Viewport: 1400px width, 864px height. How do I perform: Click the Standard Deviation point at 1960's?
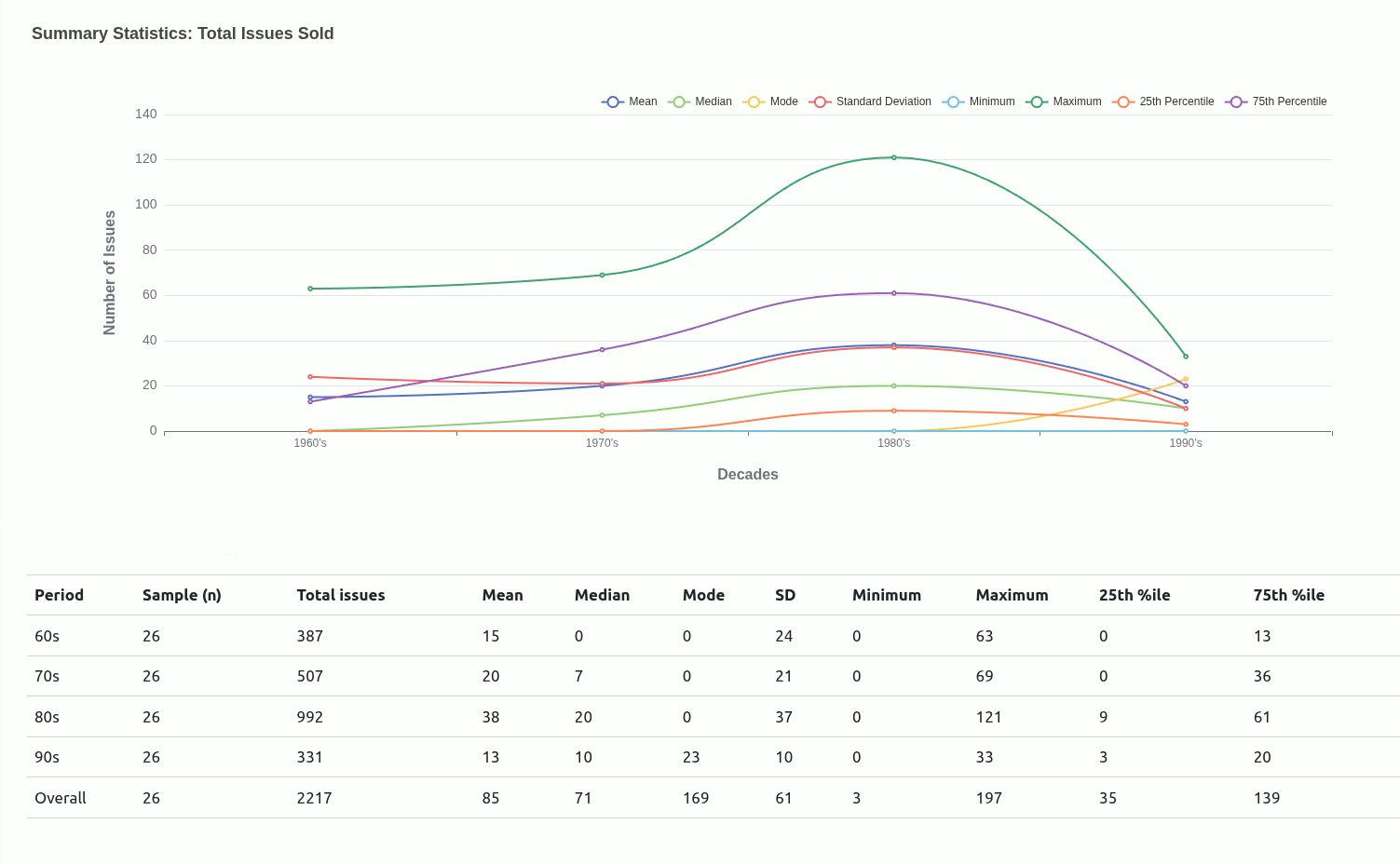310,377
